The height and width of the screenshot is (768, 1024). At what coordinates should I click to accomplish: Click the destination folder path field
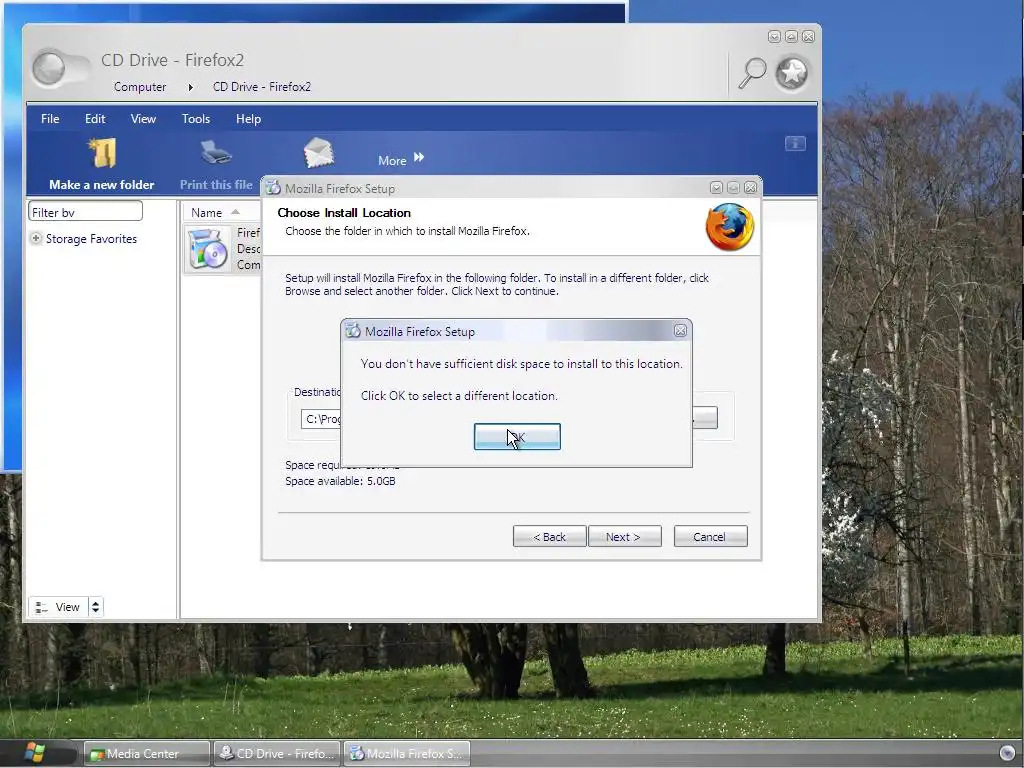tap(320, 419)
